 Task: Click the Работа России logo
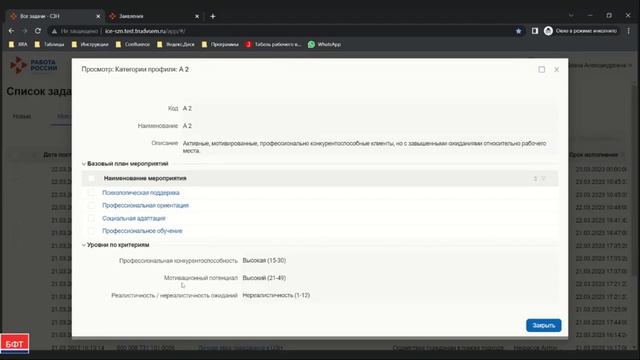point(34,65)
